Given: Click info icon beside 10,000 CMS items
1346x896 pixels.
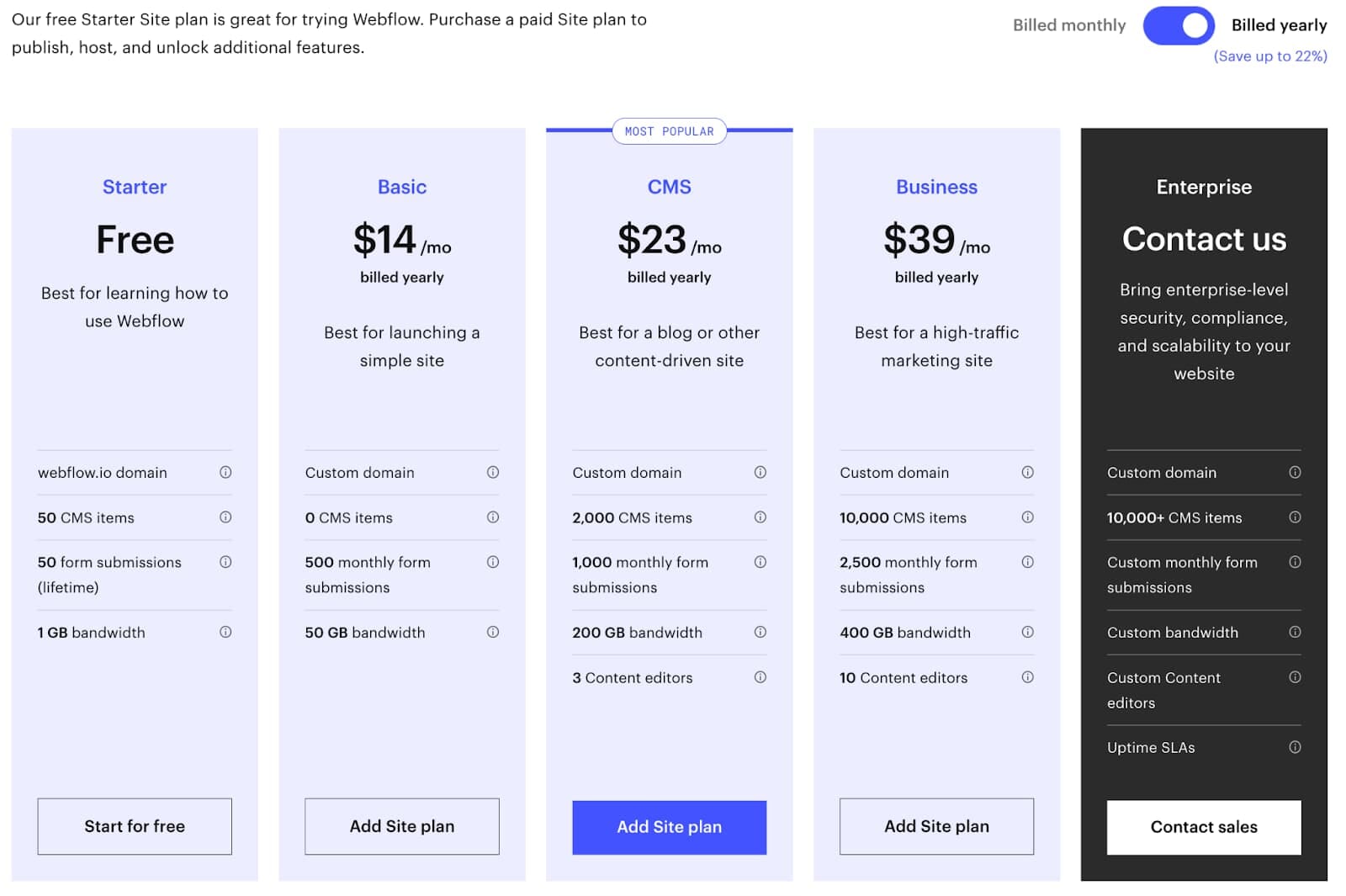Looking at the screenshot, I should tap(1027, 517).
